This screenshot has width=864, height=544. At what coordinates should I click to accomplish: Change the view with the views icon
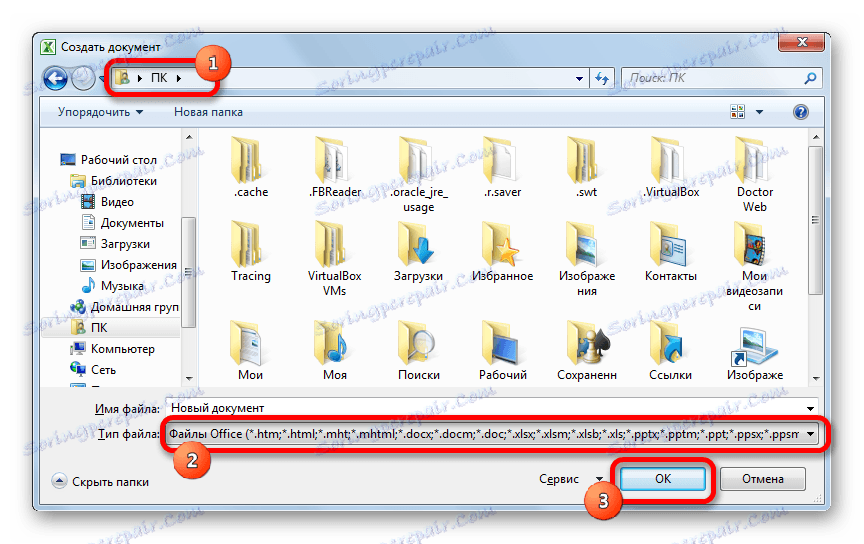point(737,112)
